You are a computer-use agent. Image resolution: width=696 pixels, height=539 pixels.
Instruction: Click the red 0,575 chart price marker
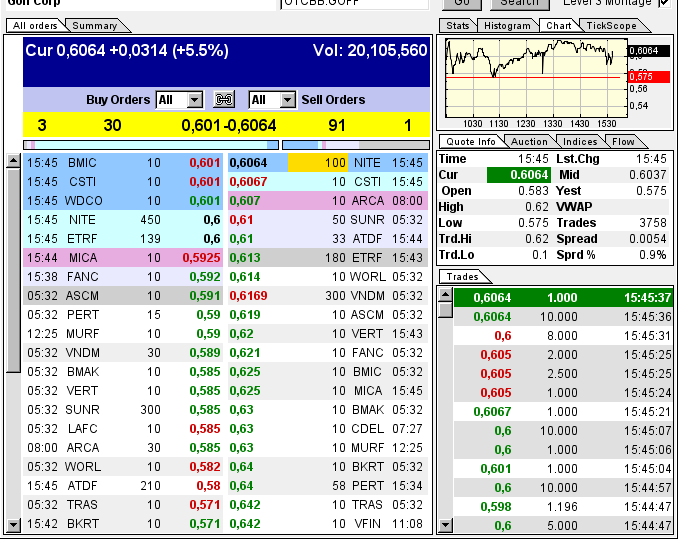point(649,77)
